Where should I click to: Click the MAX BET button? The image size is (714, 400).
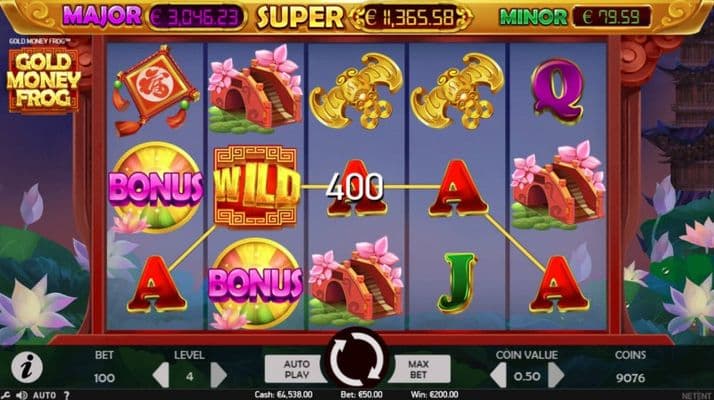(418, 369)
